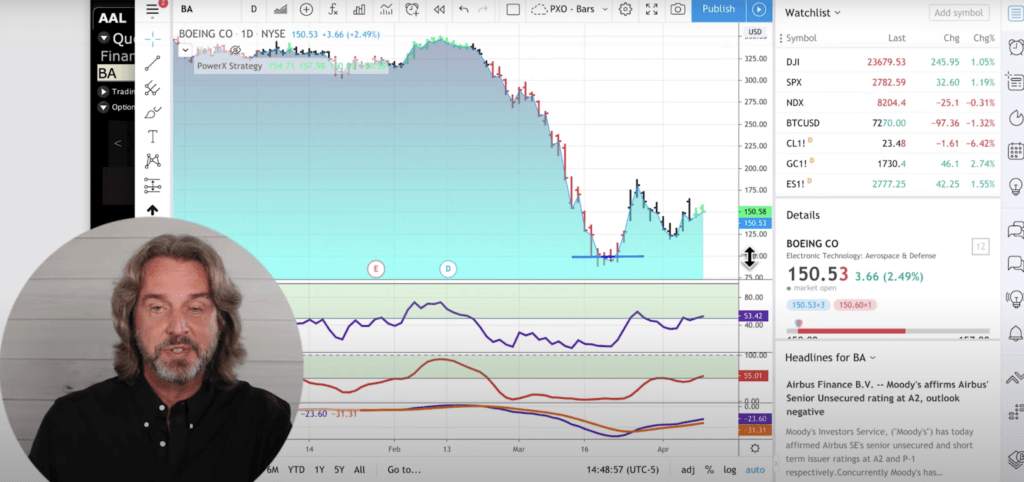This screenshot has height=482, width=1024.
Task: Collapse the indicator legend chevron
Action: click(185, 50)
